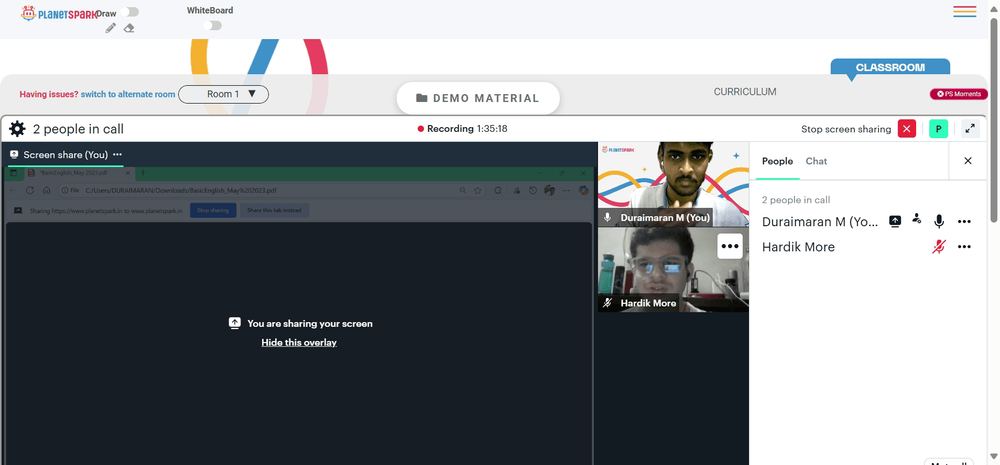Click Hide this overlay link
1000x465 pixels.
coord(299,343)
